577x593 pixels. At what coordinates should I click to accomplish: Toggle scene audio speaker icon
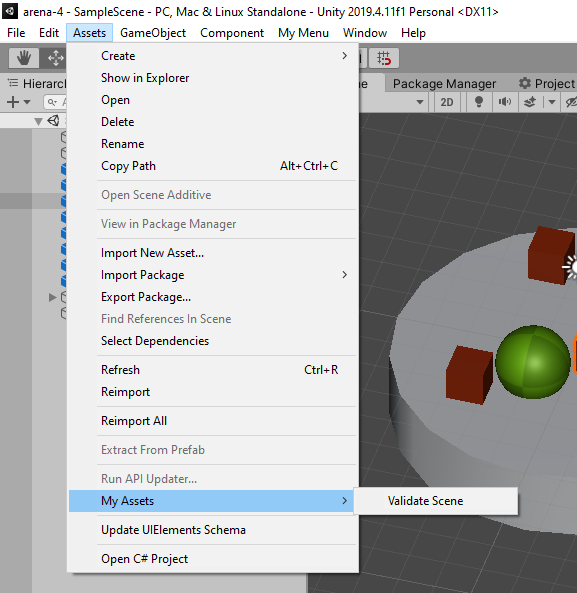pyautogui.click(x=504, y=102)
